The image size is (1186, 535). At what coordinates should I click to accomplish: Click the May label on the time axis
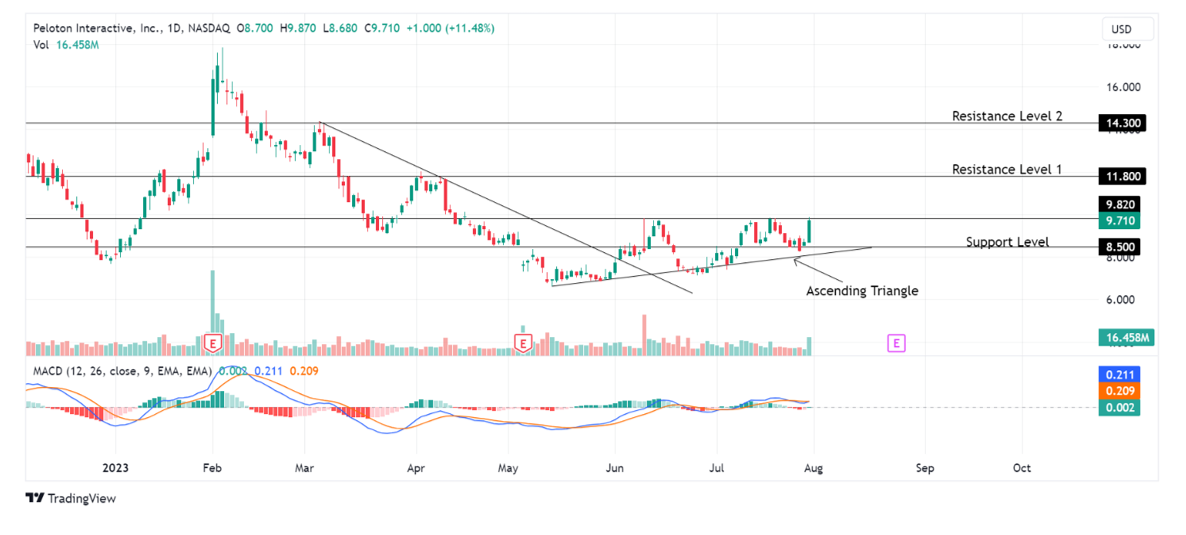509,468
